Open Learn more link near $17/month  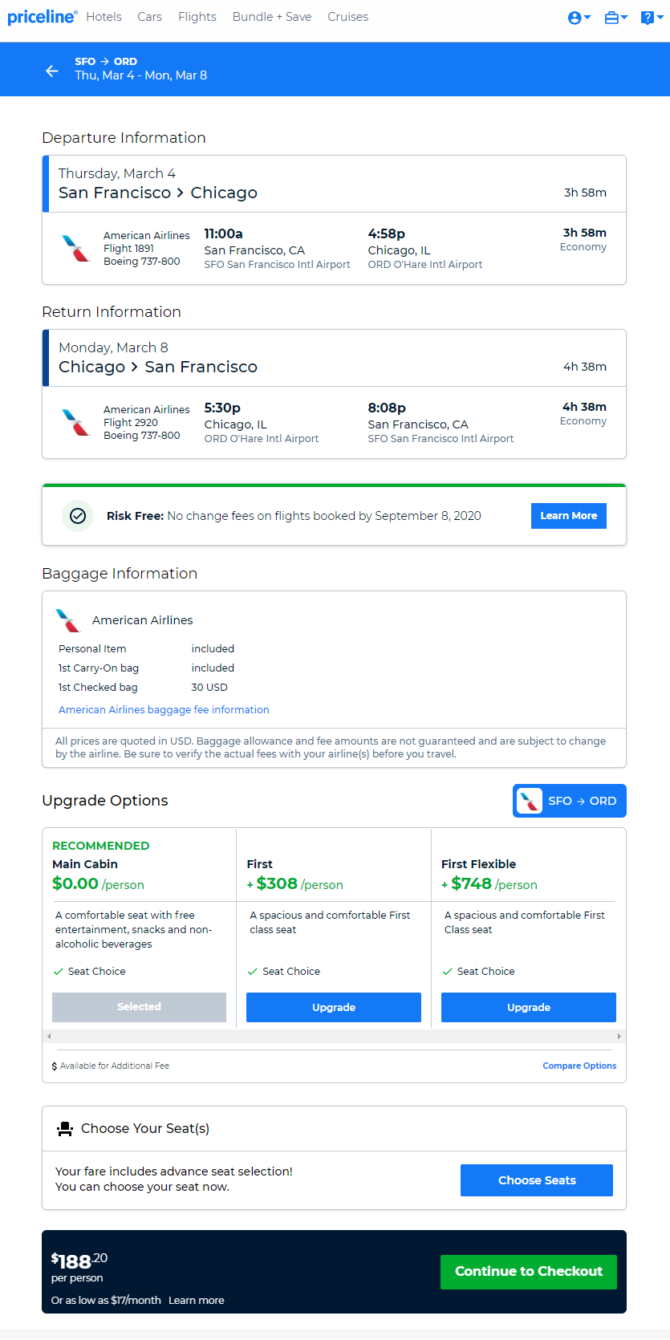pyautogui.click(x=196, y=1300)
